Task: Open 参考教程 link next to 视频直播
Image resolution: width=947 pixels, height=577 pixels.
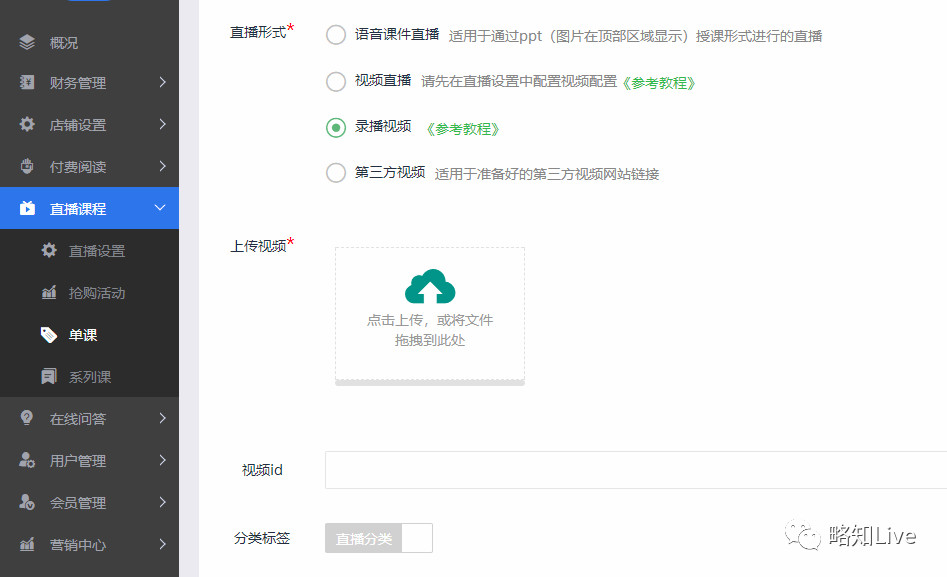Action: tap(659, 83)
